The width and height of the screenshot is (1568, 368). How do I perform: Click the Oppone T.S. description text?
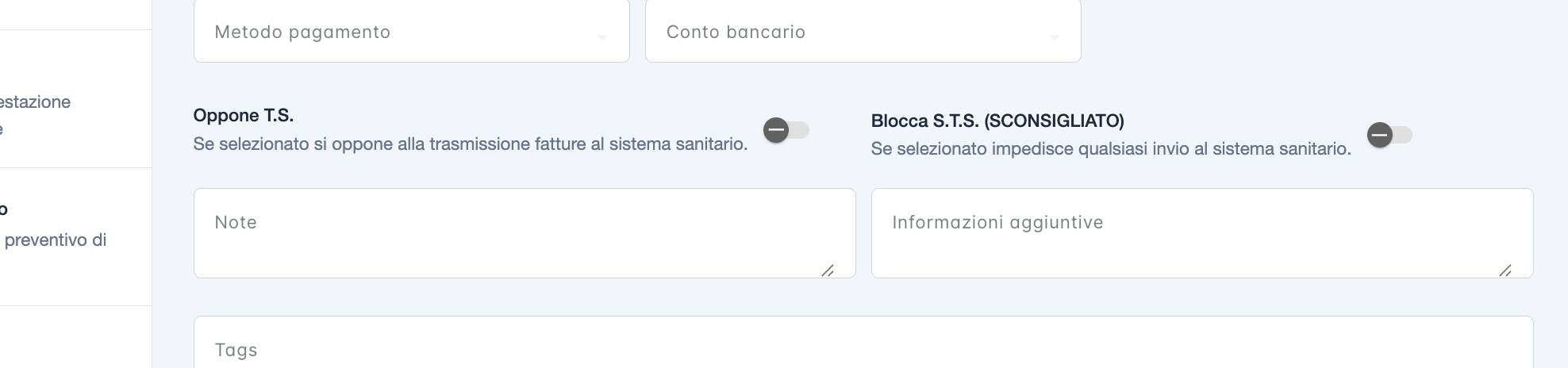tap(470, 144)
